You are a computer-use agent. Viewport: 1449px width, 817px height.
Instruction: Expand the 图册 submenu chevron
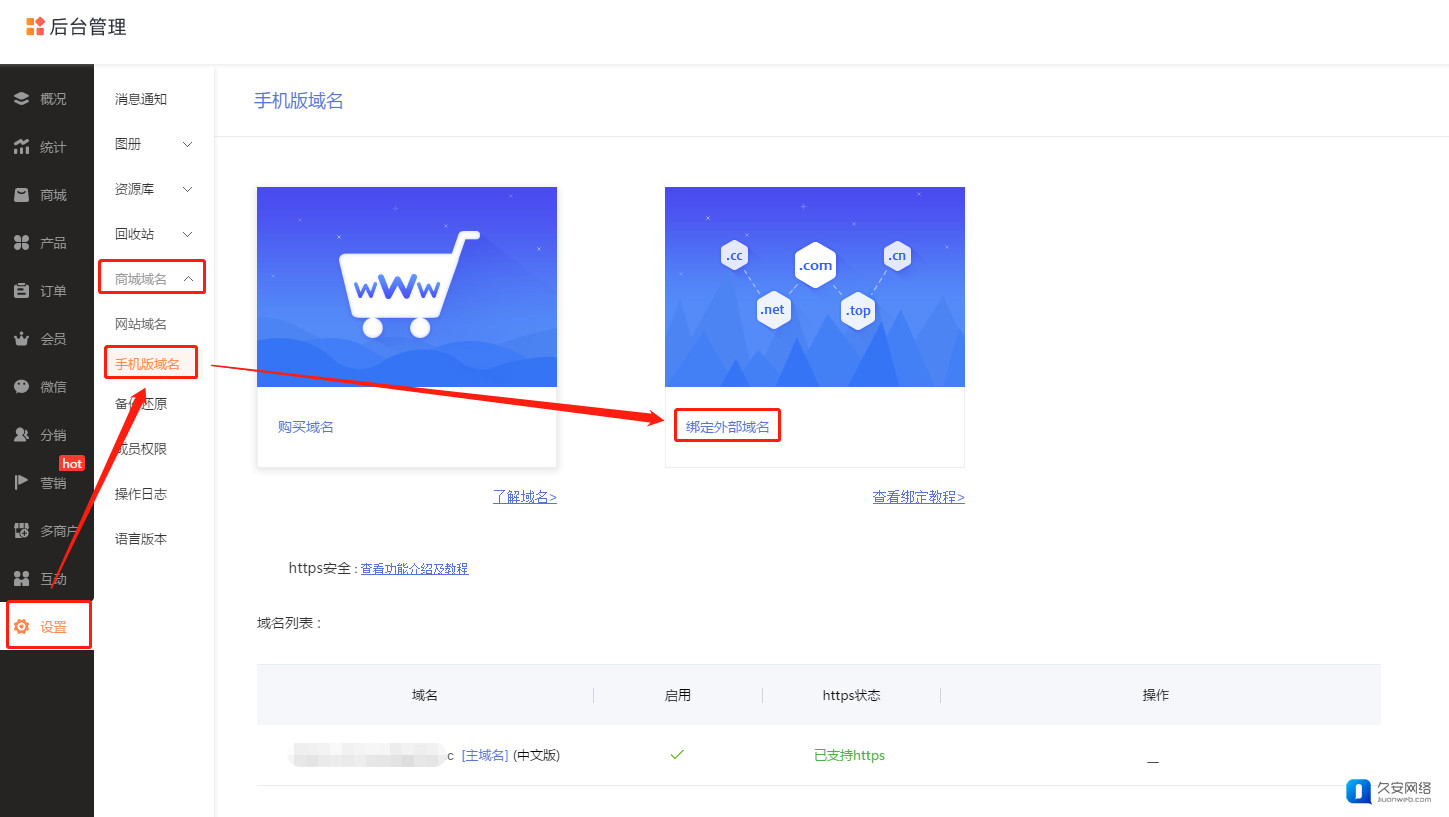point(187,144)
